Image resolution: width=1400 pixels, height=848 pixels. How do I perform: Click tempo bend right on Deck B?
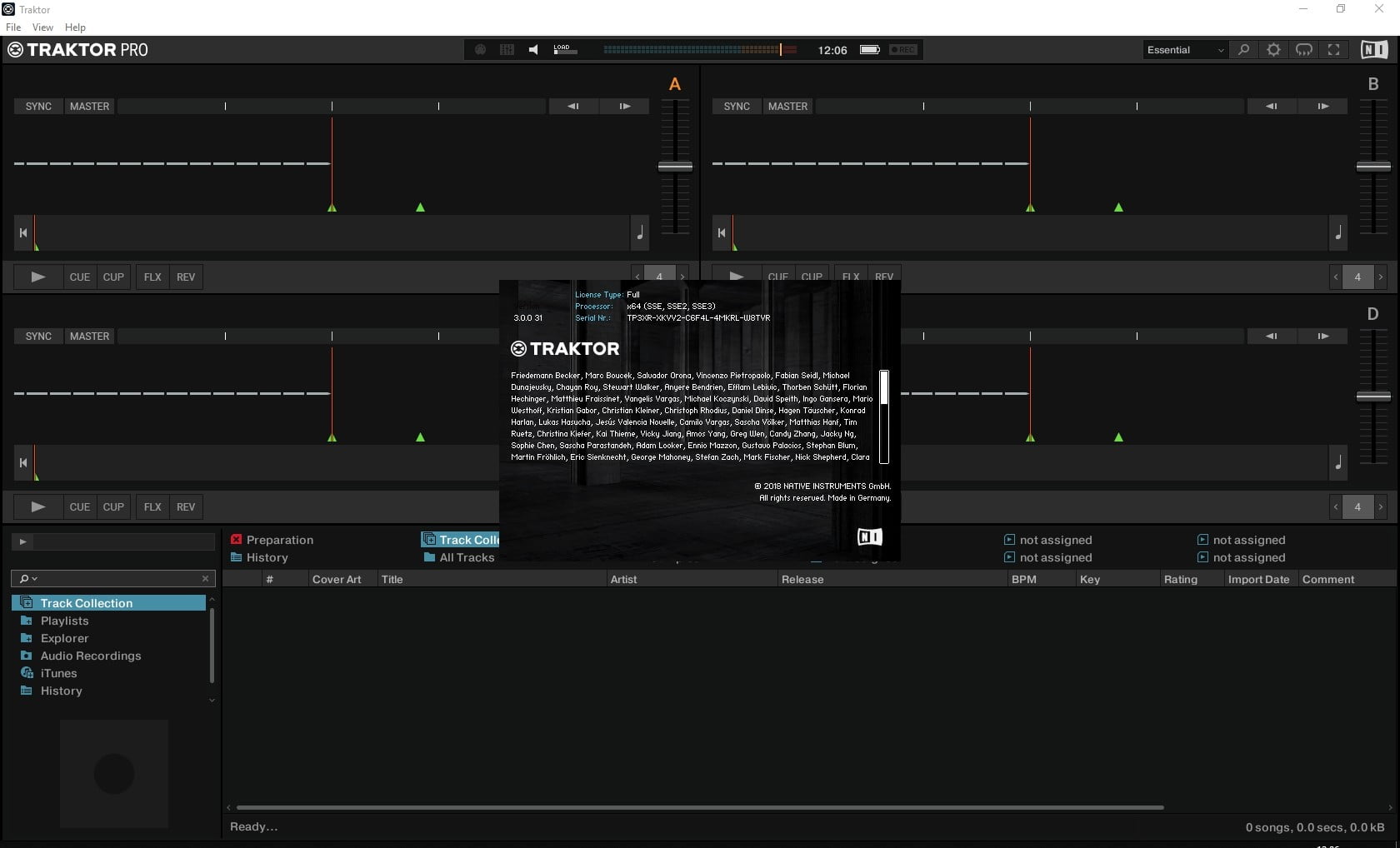(1323, 107)
